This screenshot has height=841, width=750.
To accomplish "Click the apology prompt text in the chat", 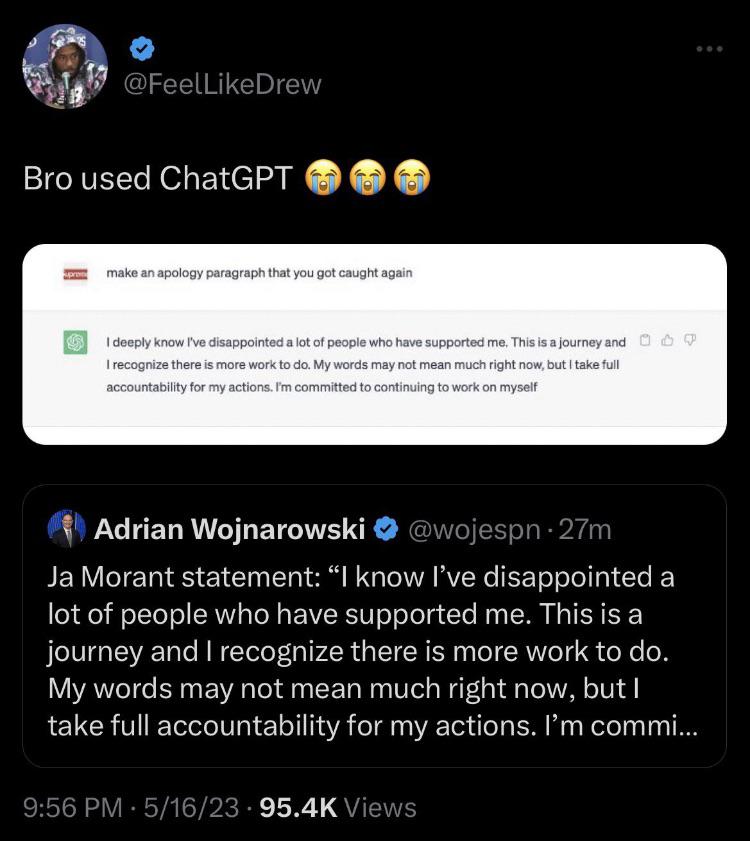I will click(x=259, y=273).
